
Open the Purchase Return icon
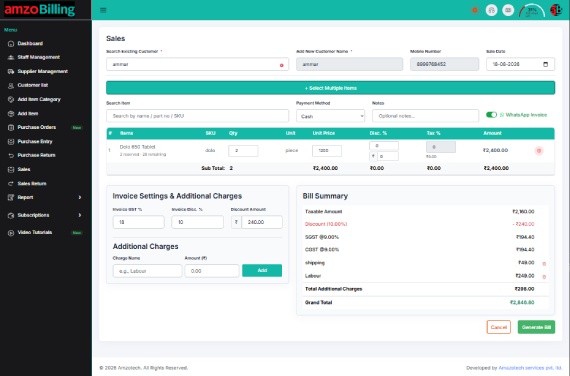[x=11, y=156]
